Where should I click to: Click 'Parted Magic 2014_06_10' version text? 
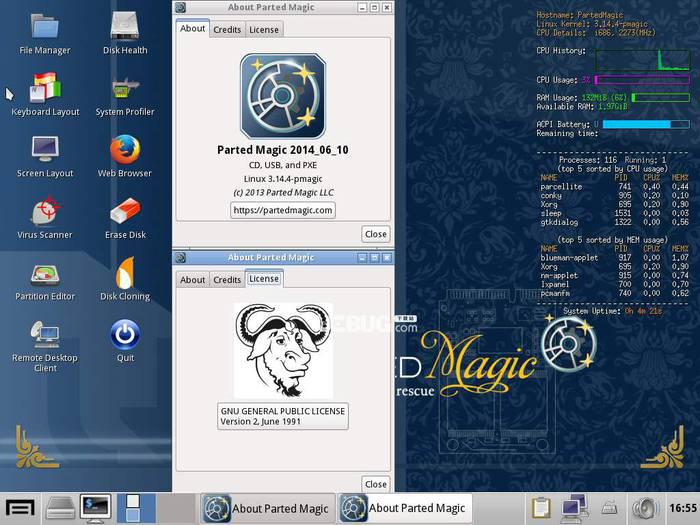[283, 150]
